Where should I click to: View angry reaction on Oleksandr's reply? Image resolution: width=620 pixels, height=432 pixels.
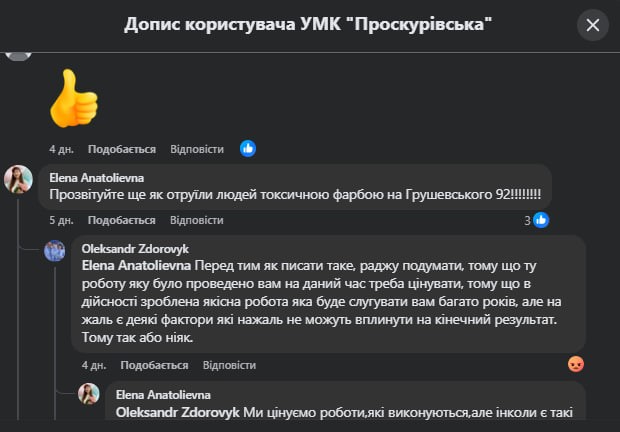(x=575, y=365)
